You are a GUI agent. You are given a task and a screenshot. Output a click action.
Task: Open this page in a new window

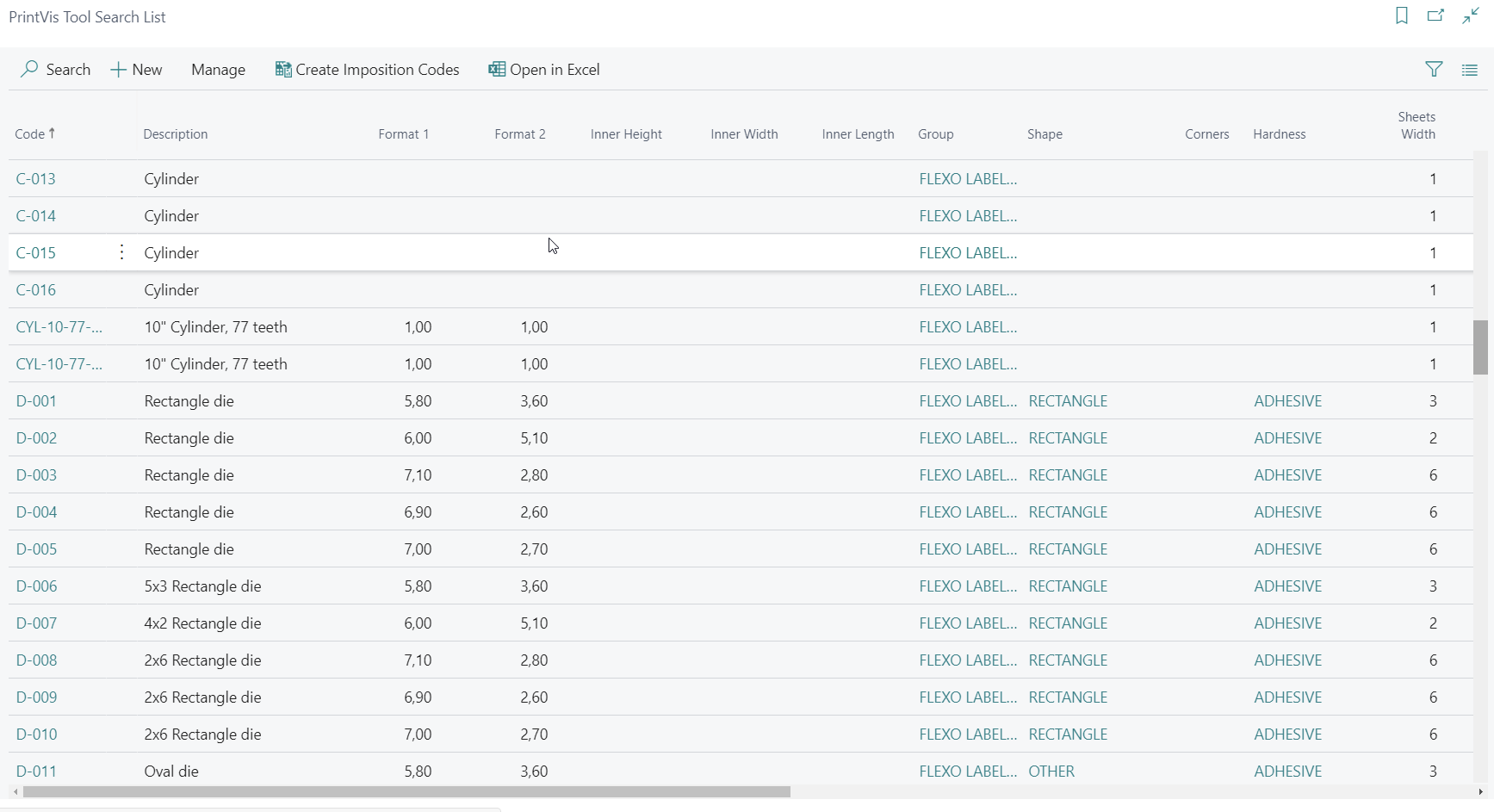(1435, 16)
